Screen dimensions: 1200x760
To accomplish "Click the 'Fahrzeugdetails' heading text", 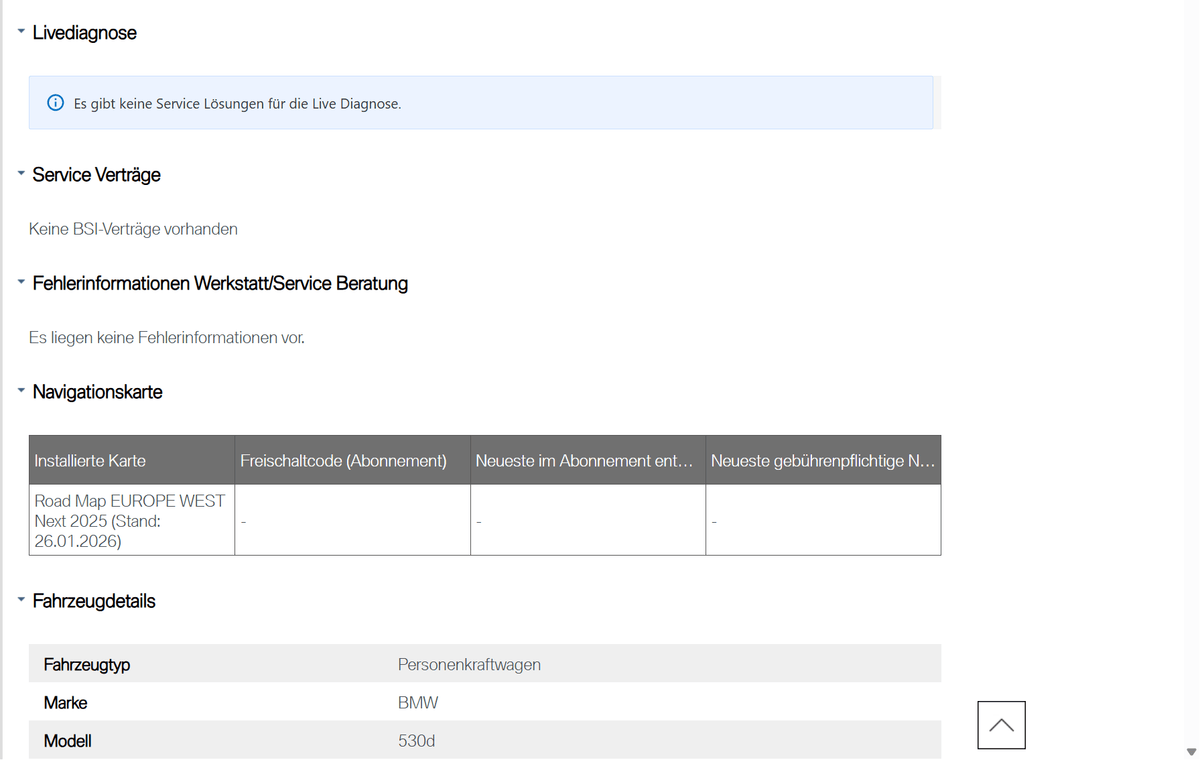I will coord(94,601).
